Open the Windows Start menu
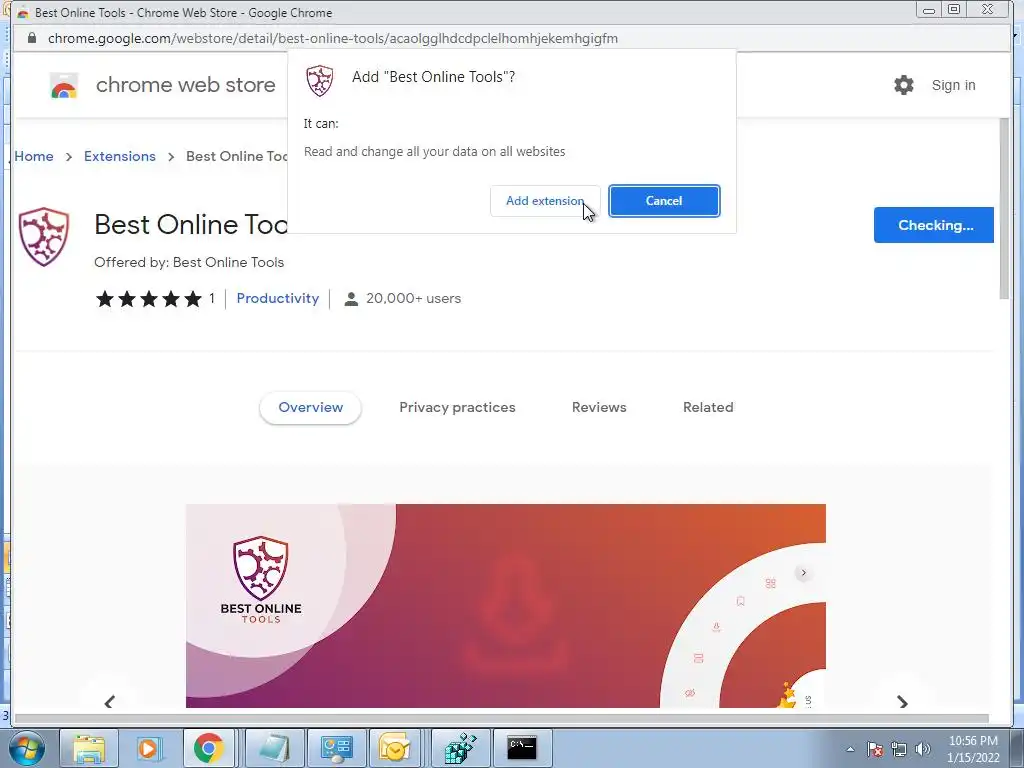Screen dimensions: 1024x768 click(27, 748)
